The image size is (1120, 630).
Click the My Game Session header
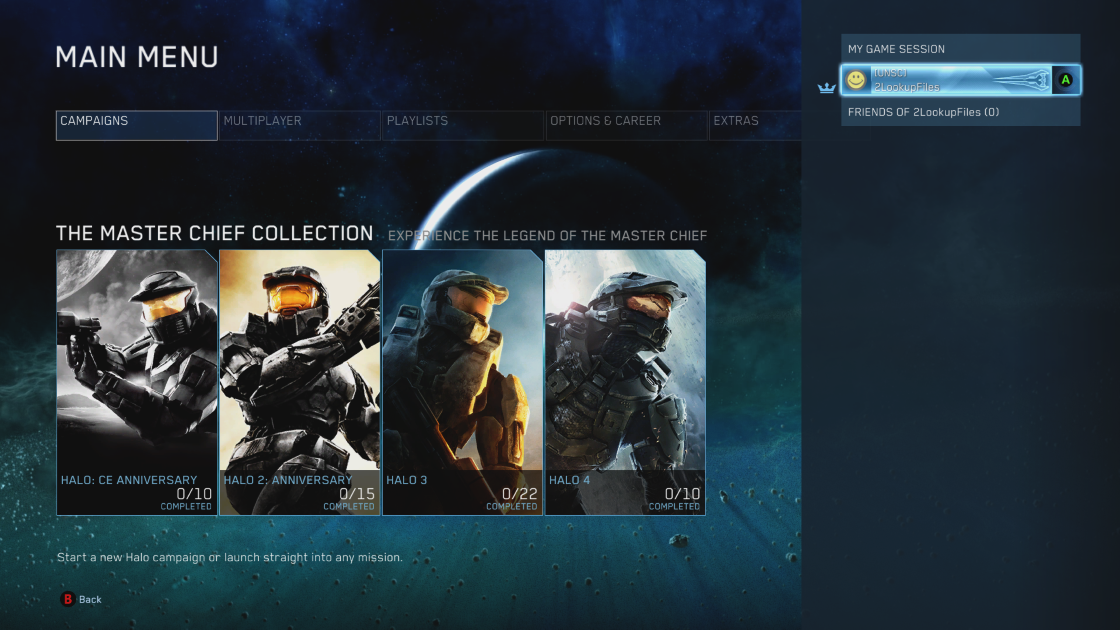click(x=961, y=49)
